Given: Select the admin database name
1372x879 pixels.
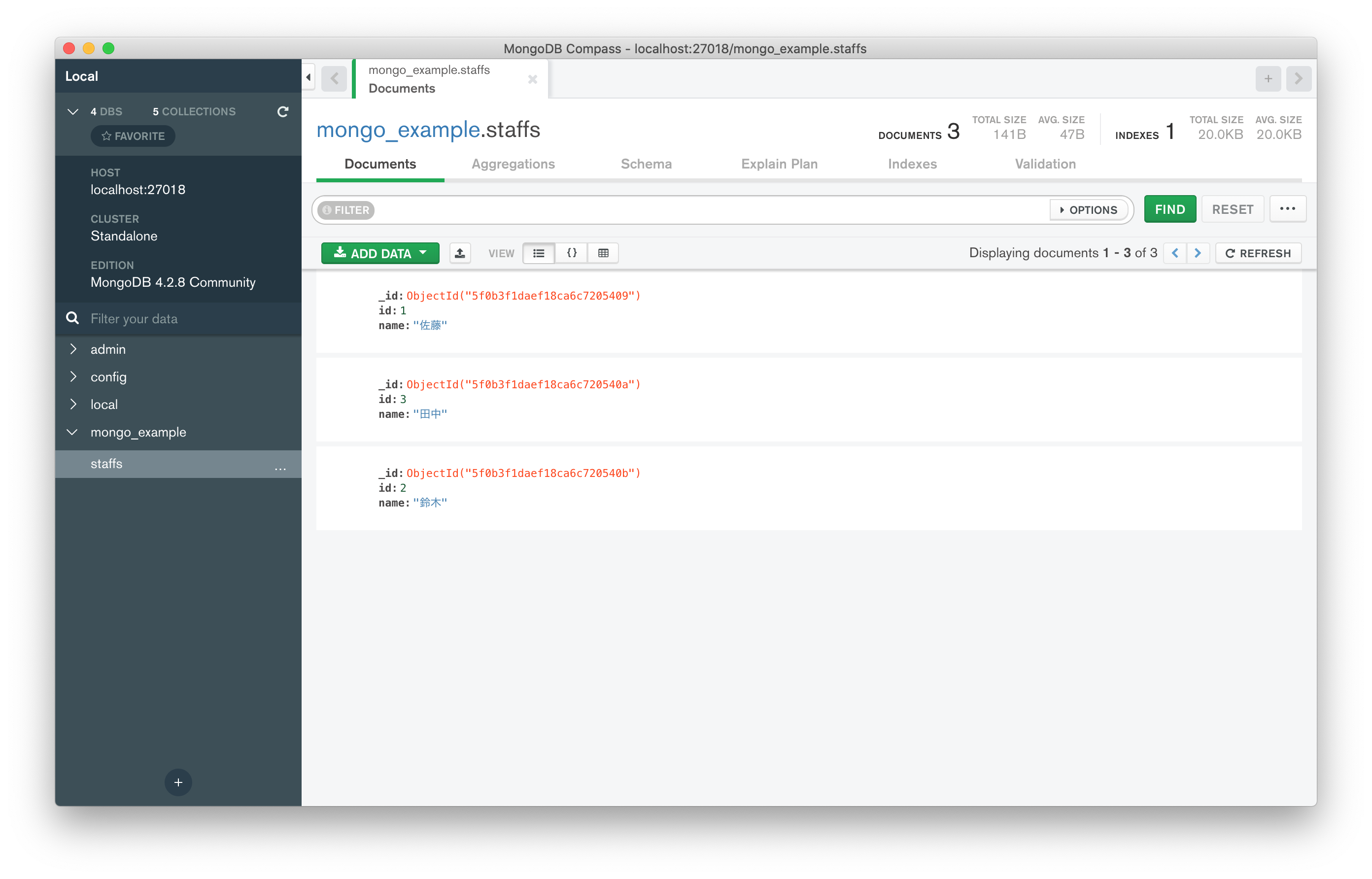Looking at the screenshot, I should coord(108,349).
